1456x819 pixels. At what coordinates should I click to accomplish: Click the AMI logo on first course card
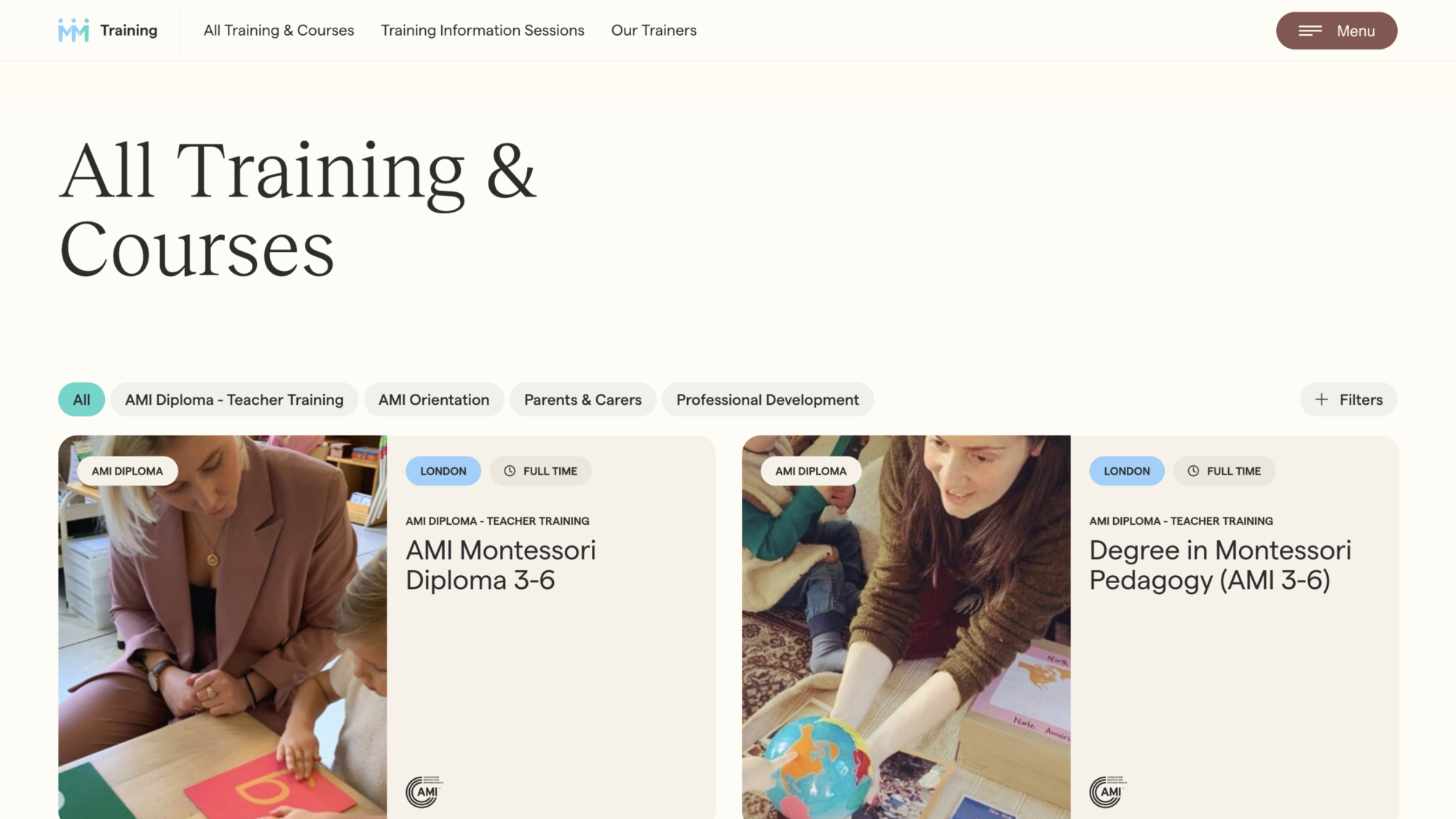(x=424, y=791)
